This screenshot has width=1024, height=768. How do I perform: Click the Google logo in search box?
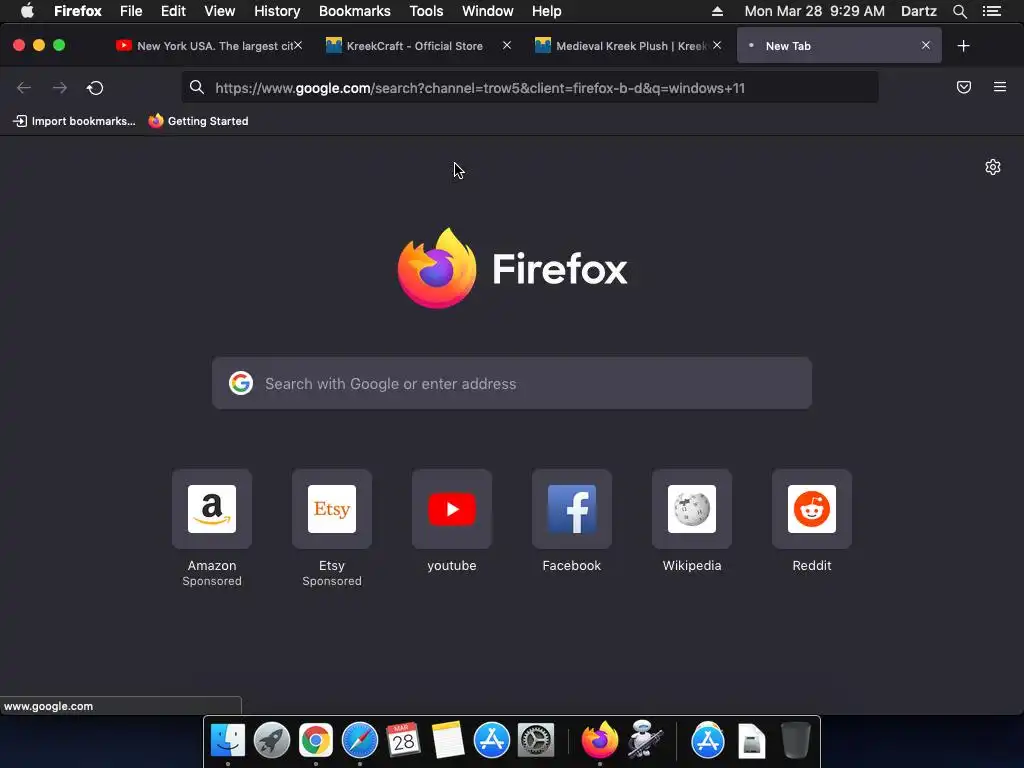pyautogui.click(x=241, y=383)
